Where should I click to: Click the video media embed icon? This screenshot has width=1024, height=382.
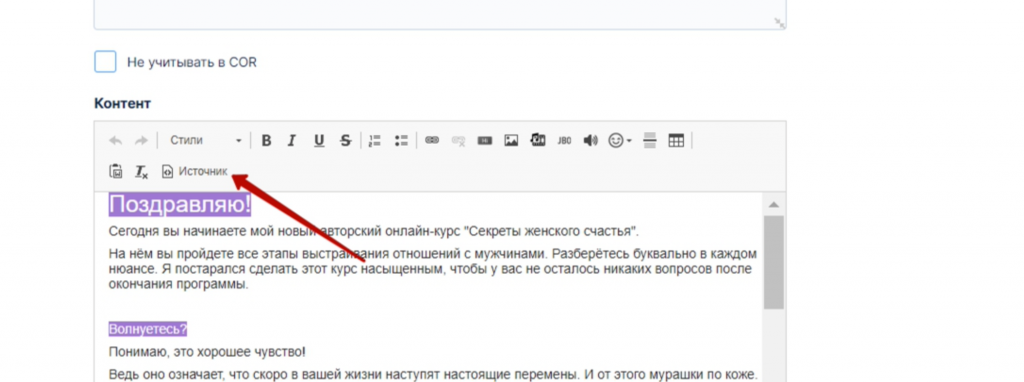point(538,140)
